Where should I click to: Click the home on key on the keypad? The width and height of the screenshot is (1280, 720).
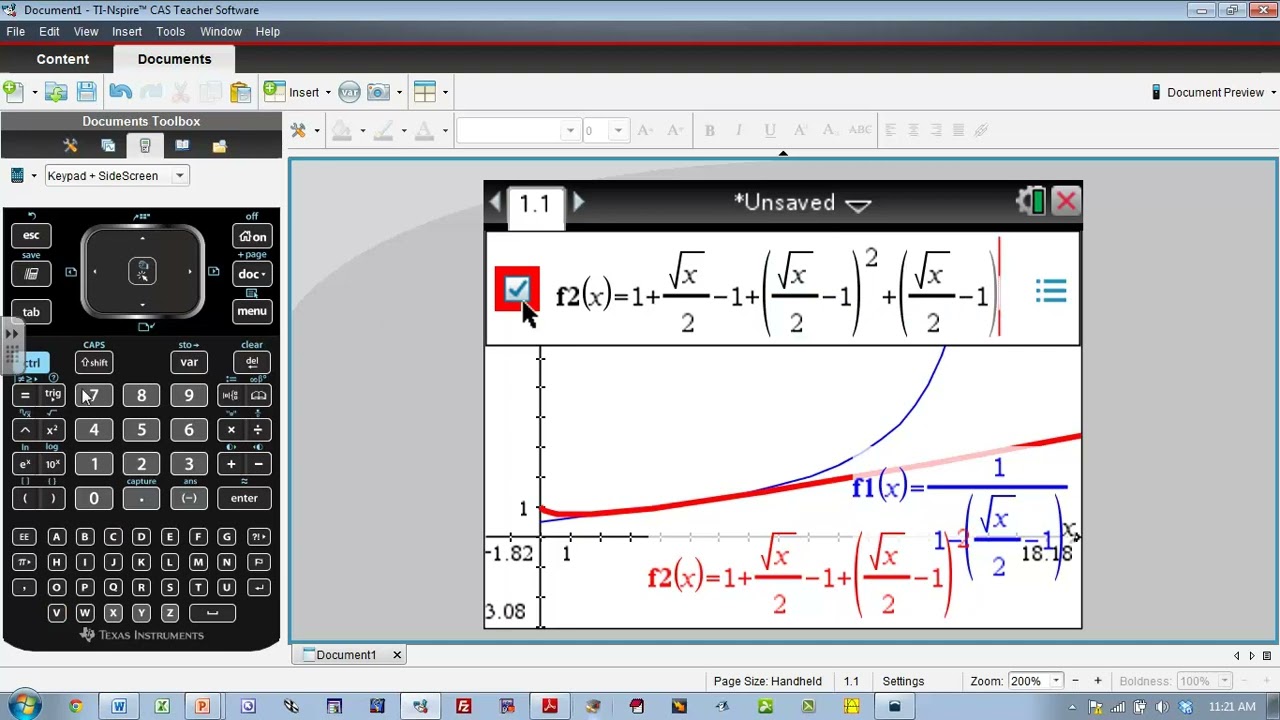tap(252, 237)
